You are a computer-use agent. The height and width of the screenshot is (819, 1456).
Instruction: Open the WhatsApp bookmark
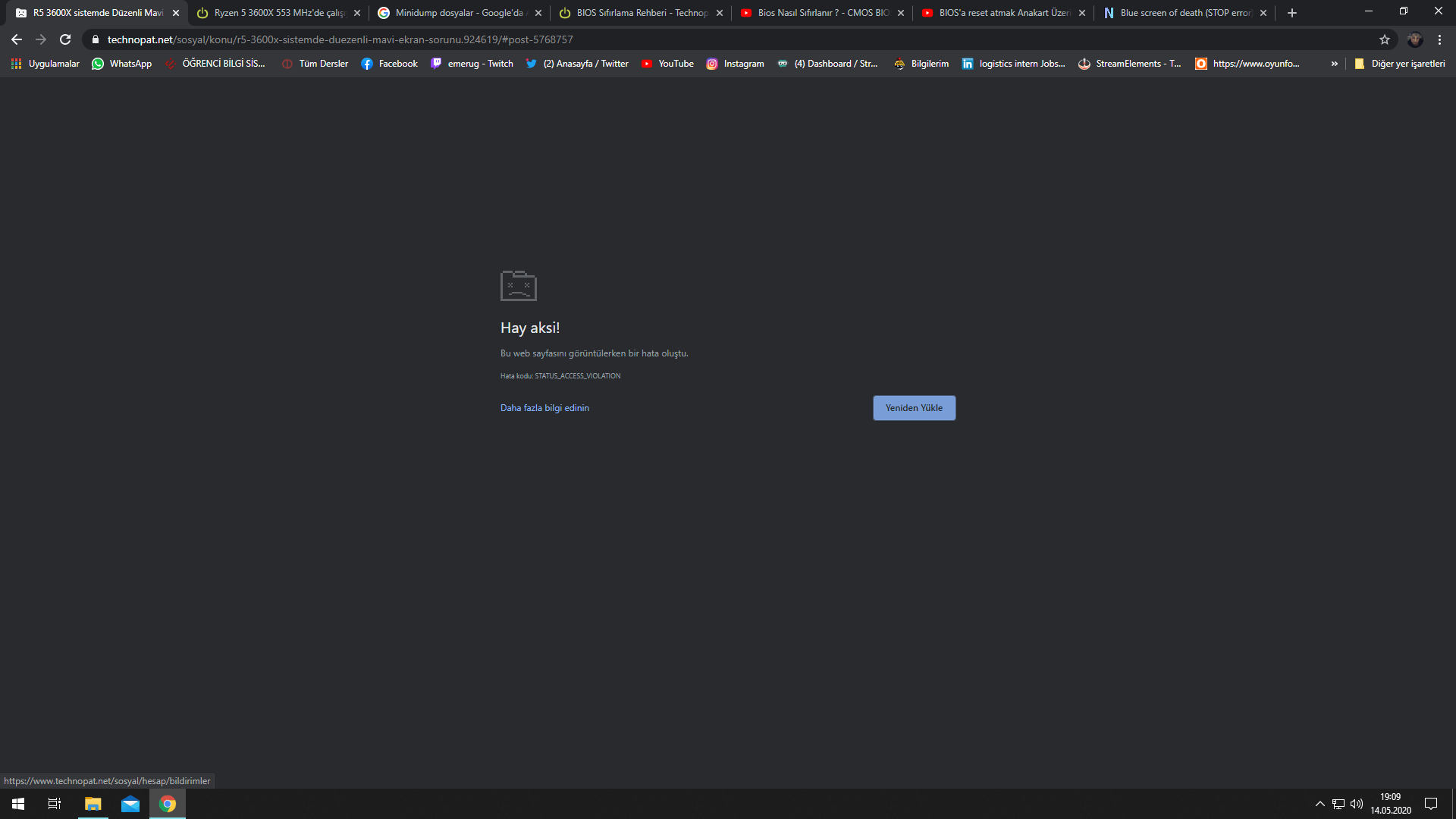pos(121,64)
